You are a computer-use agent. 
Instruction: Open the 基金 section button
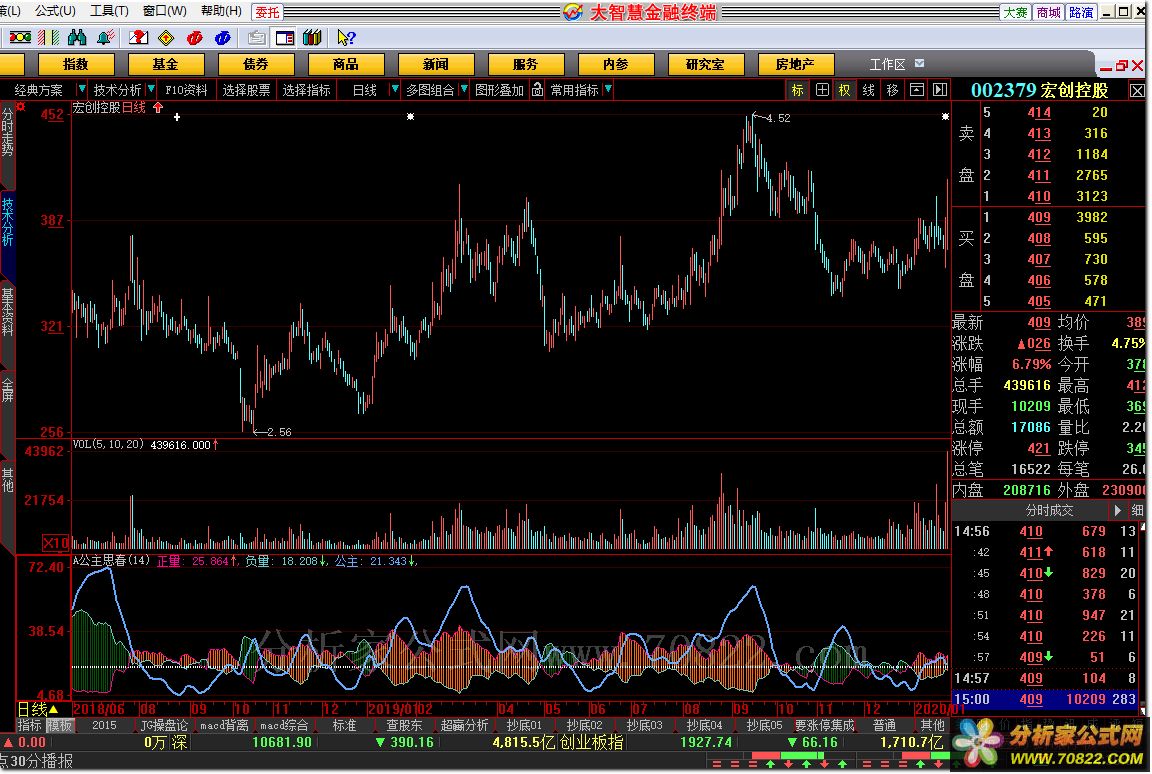[165, 65]
